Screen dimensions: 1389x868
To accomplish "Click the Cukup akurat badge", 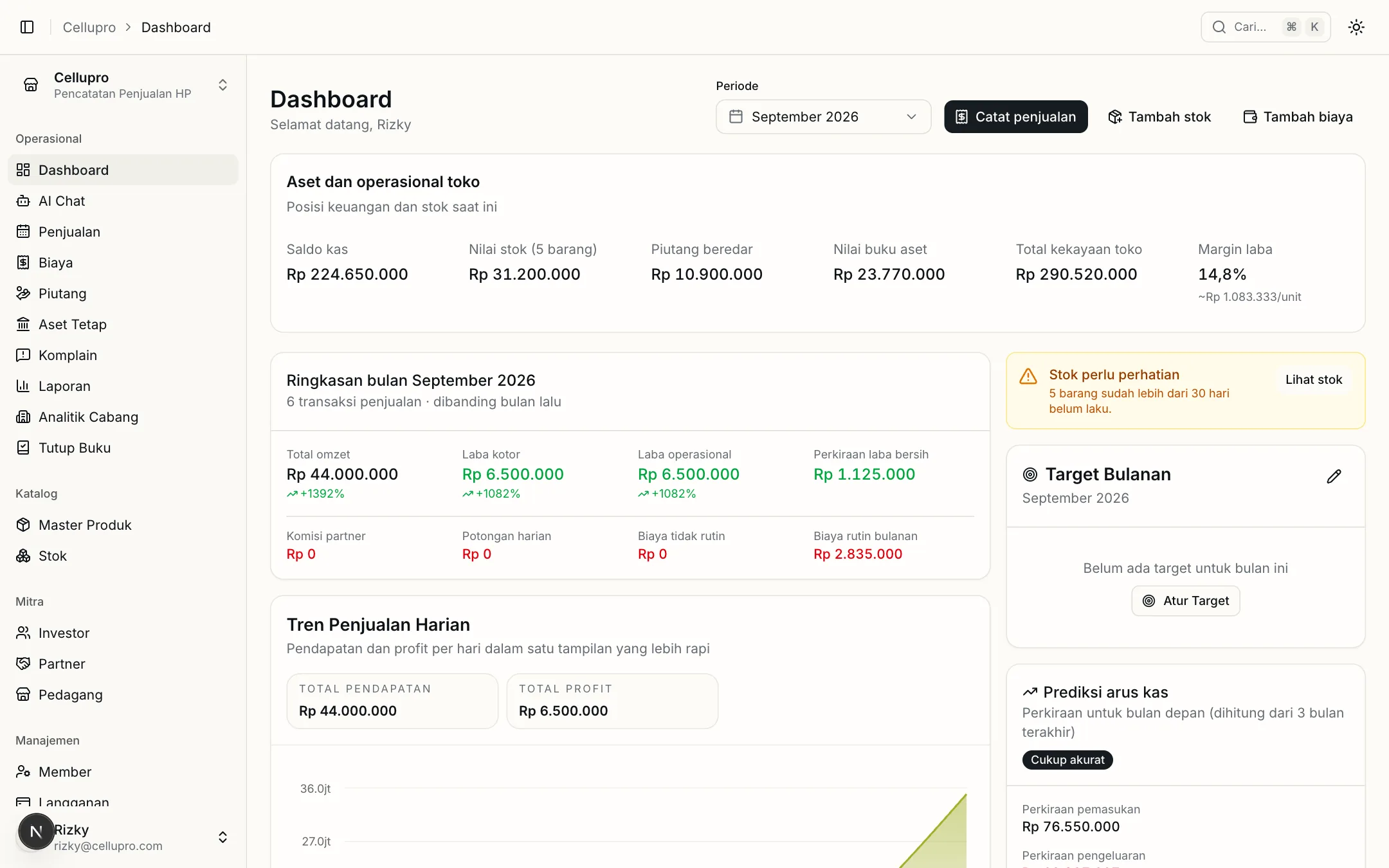I will 1067,759.
